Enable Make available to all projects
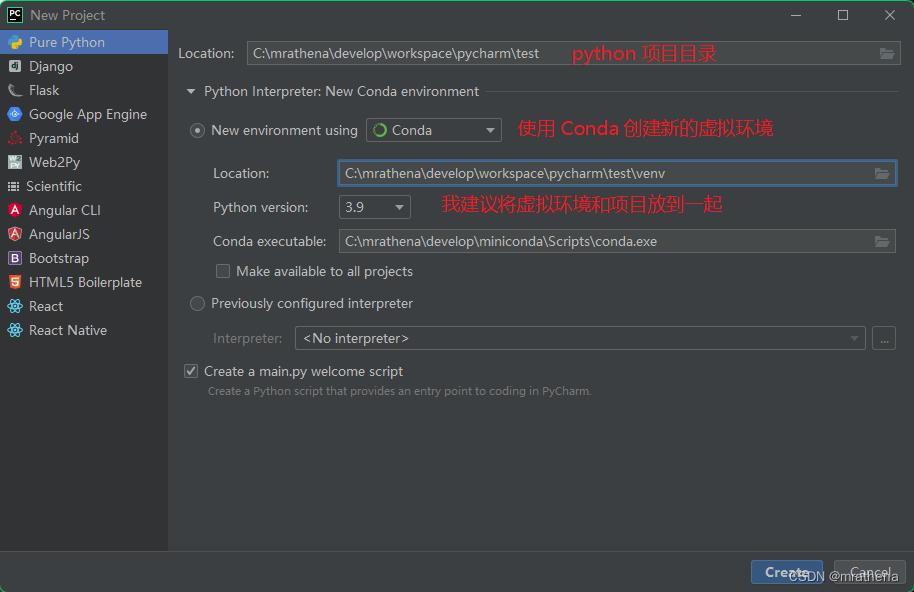 pos(223,271)
